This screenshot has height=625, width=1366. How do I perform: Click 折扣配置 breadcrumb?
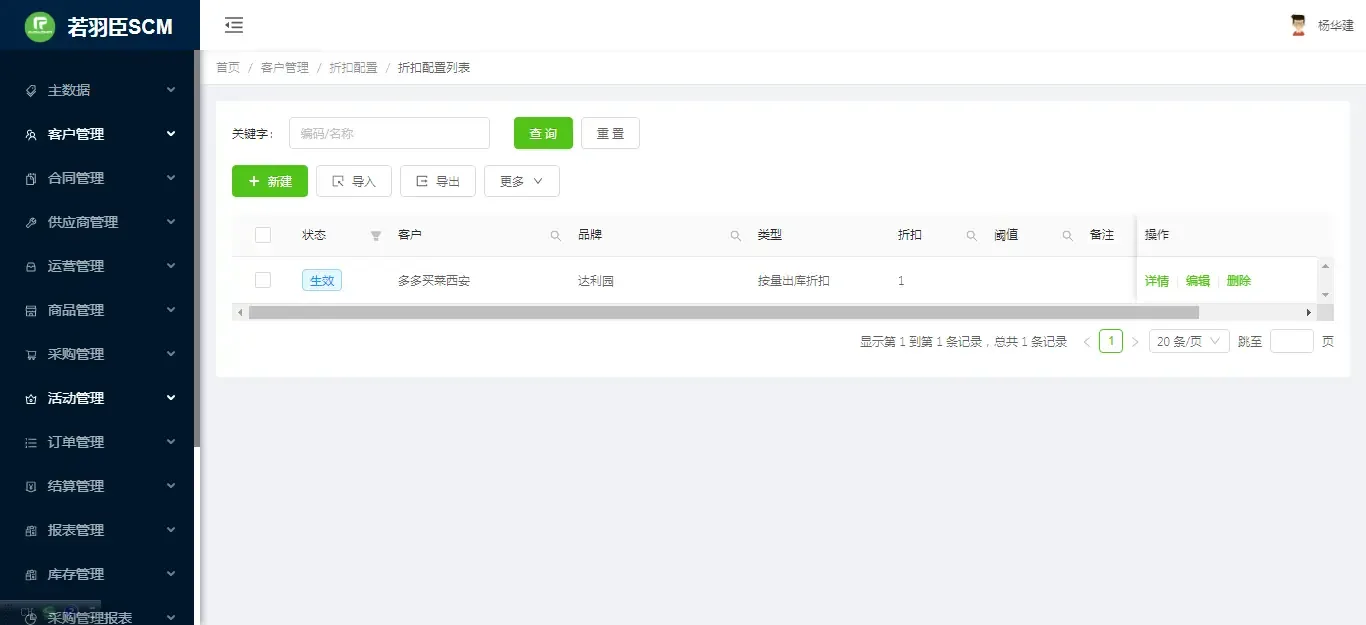point(353,68)
